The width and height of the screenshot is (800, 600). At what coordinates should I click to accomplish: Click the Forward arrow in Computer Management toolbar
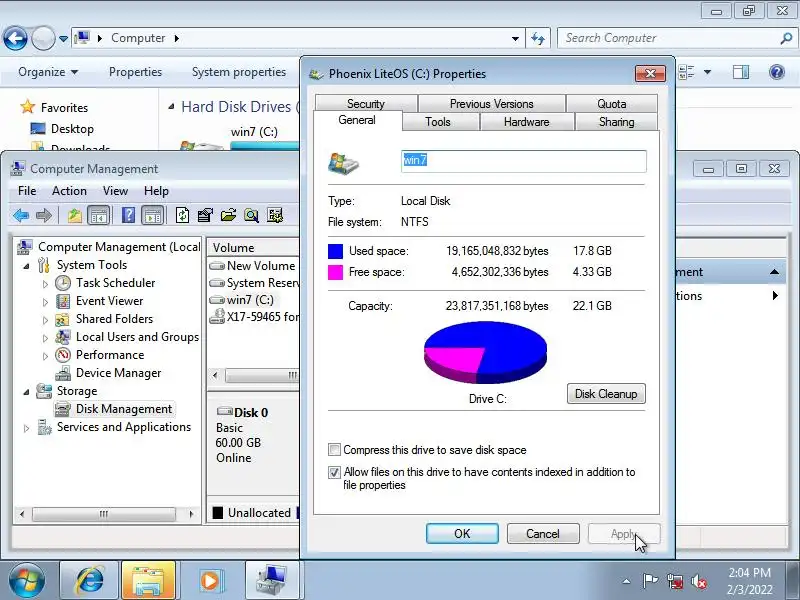44,215
